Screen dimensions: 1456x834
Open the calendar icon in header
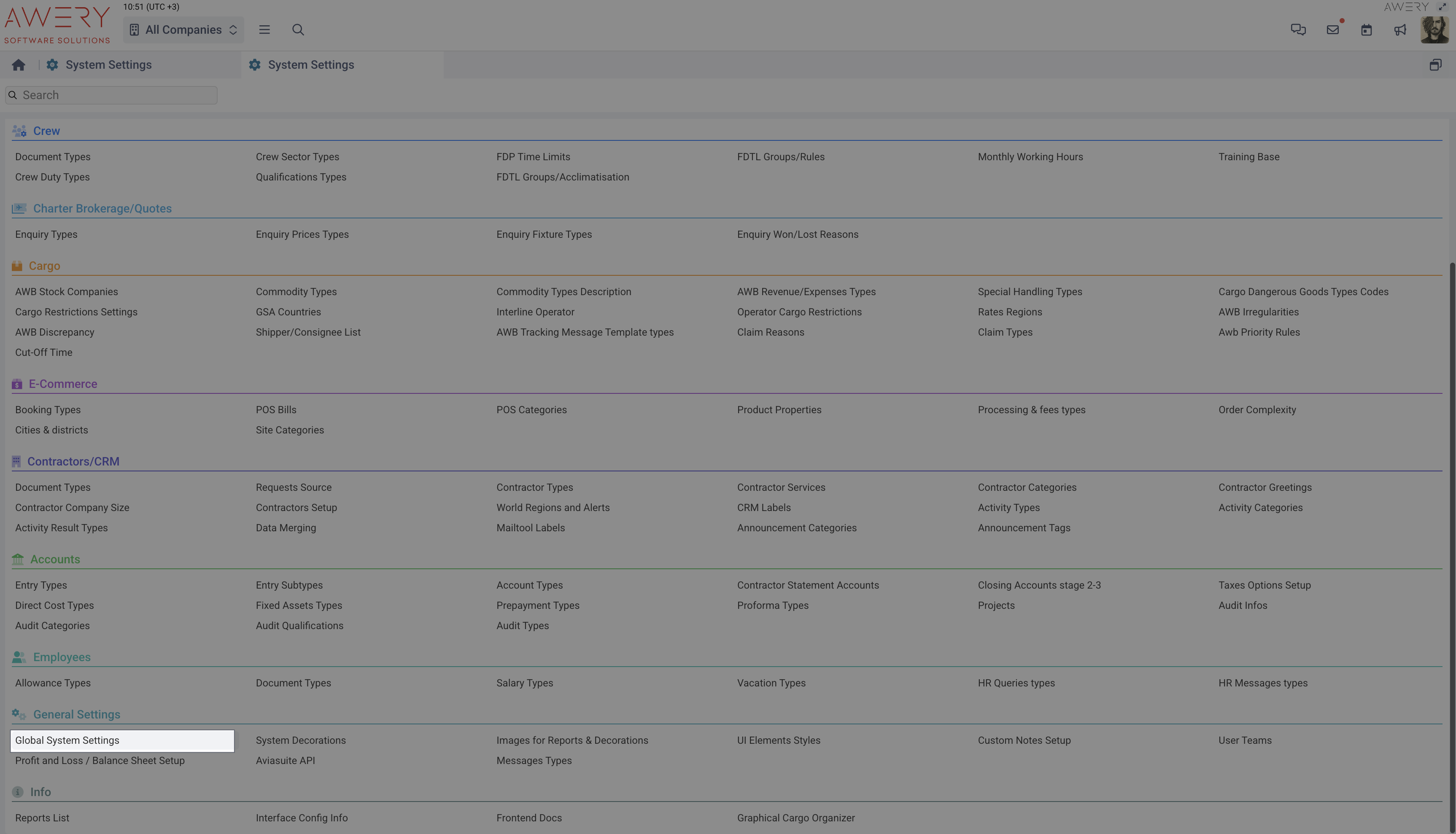tap(1366, 30)
